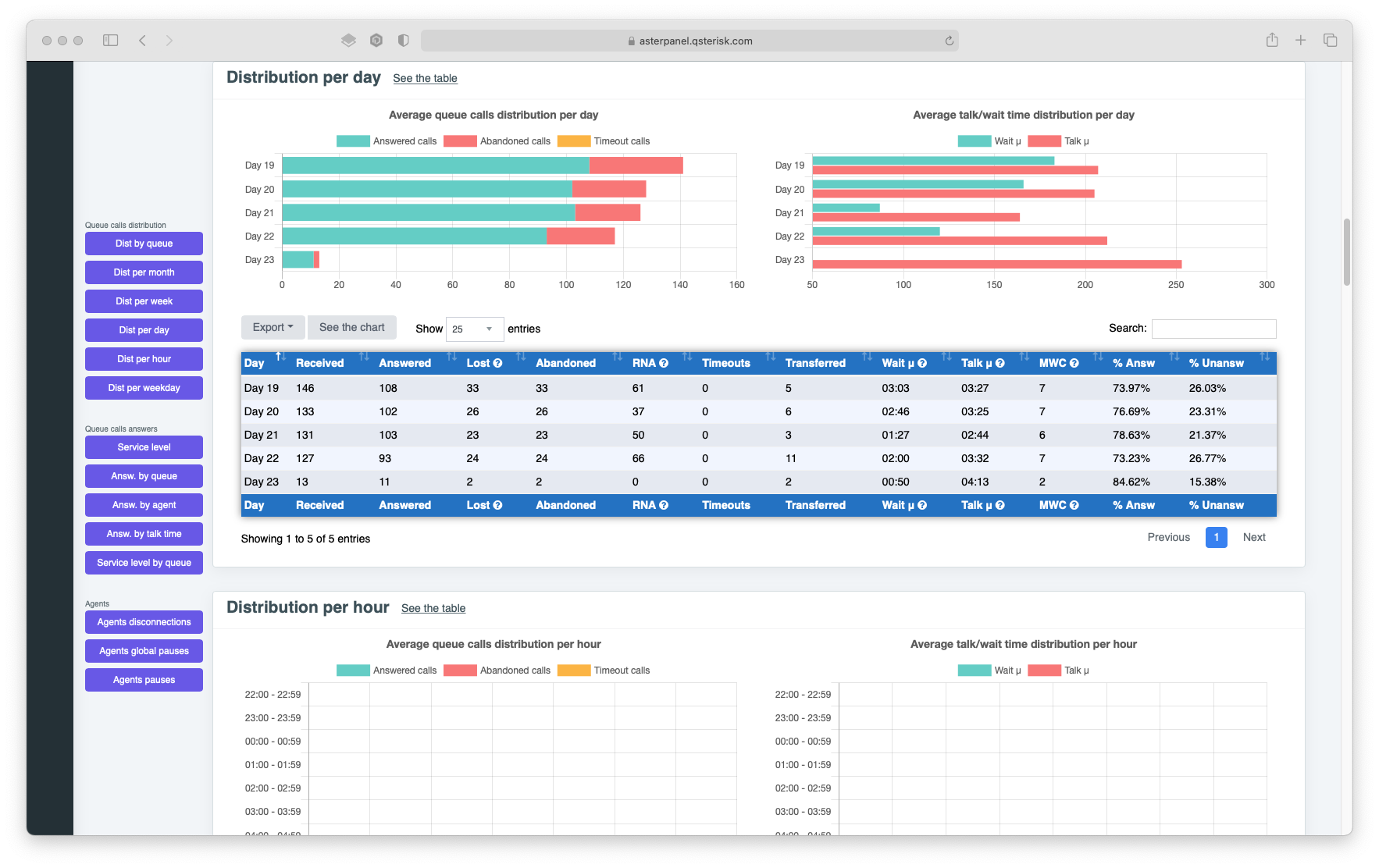This screenshot has width=1379, height=868.
Task: Toggle Answered calls legend in per day chart
Action: [387, 141]
